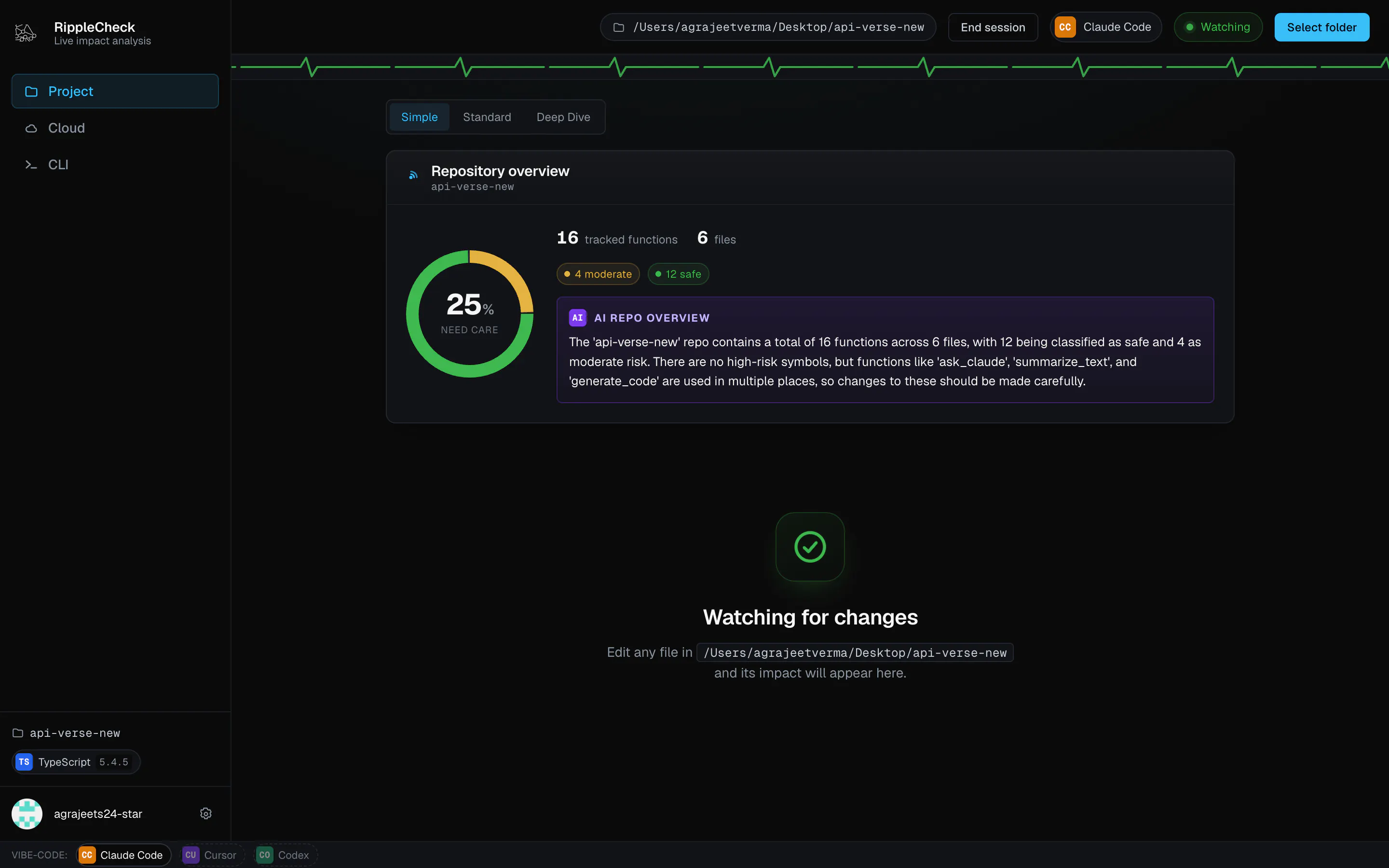Screen dimensions: 1389x868
Task: Click the Cloud icon in sidebar
Action: (31, 128)
